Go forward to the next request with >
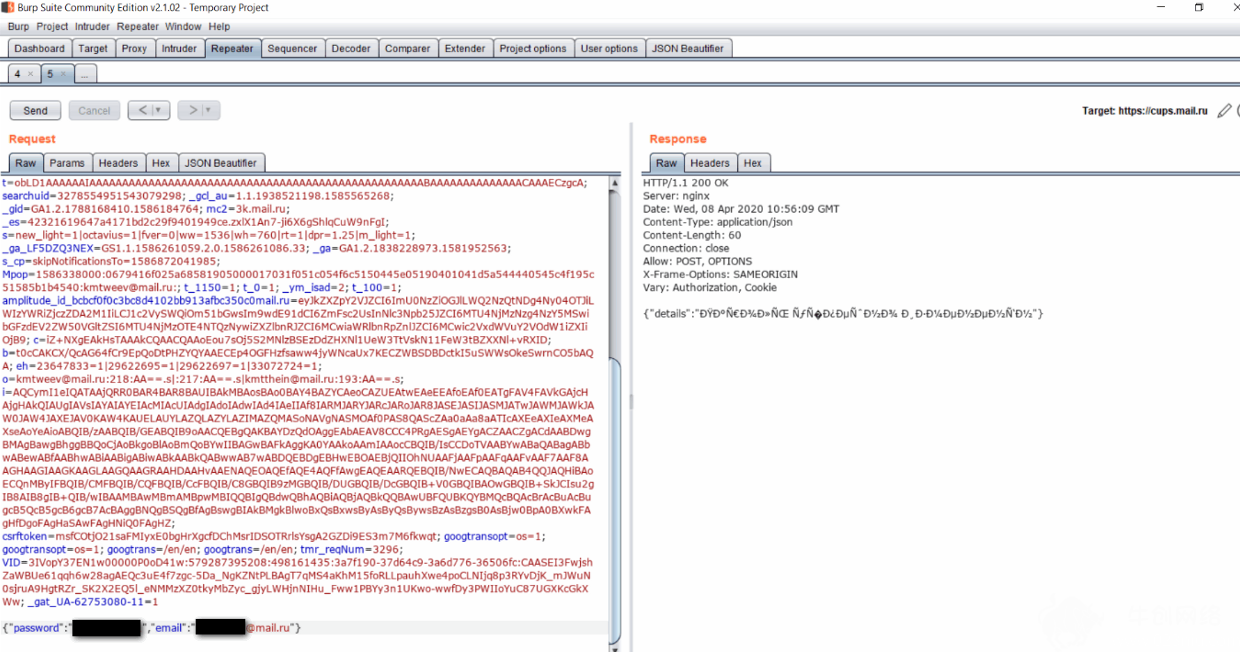Screen dimensions: 1240x652 point(194,110)
